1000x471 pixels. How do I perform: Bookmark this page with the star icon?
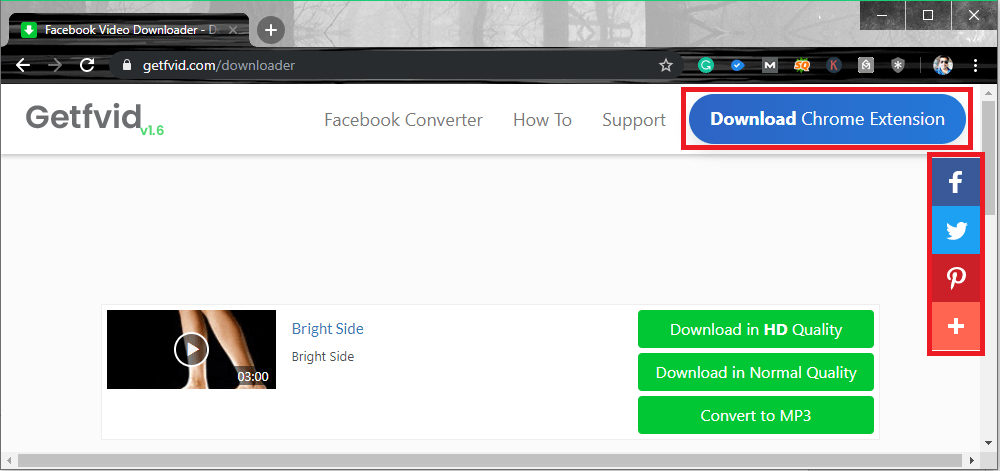coord(666,65)
